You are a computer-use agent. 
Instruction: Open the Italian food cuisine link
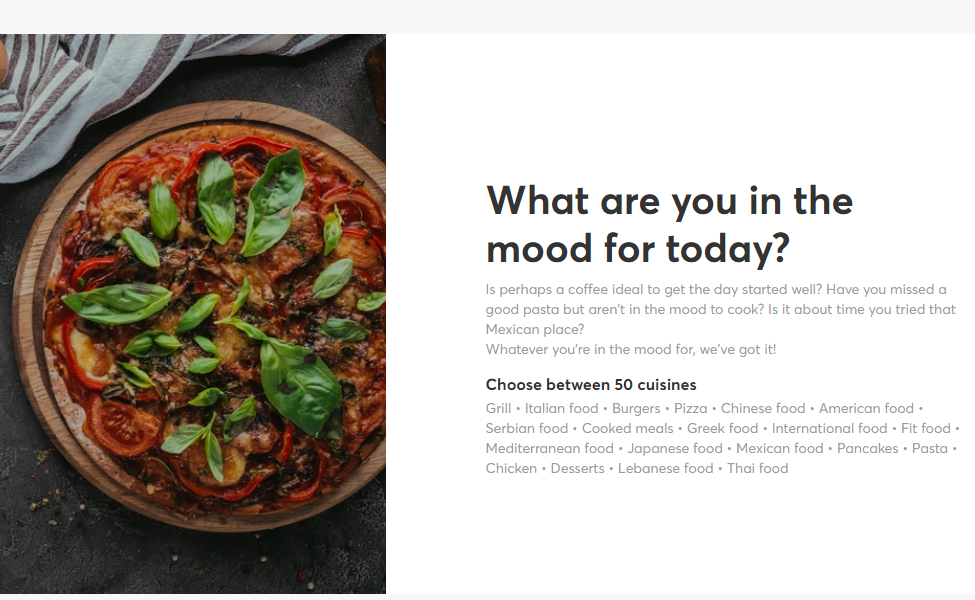coord(561,408)
